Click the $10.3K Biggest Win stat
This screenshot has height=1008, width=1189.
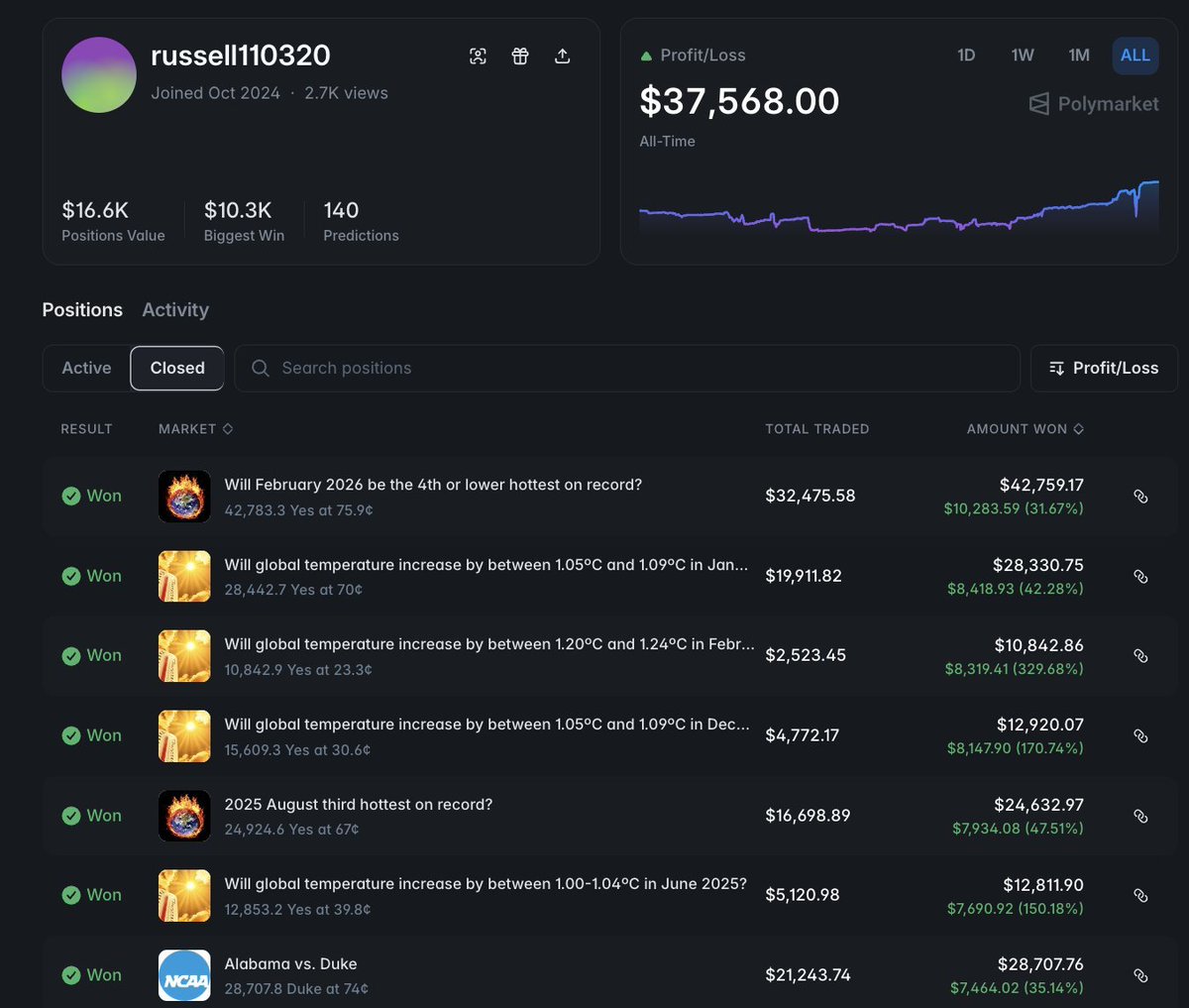point(244,221)
